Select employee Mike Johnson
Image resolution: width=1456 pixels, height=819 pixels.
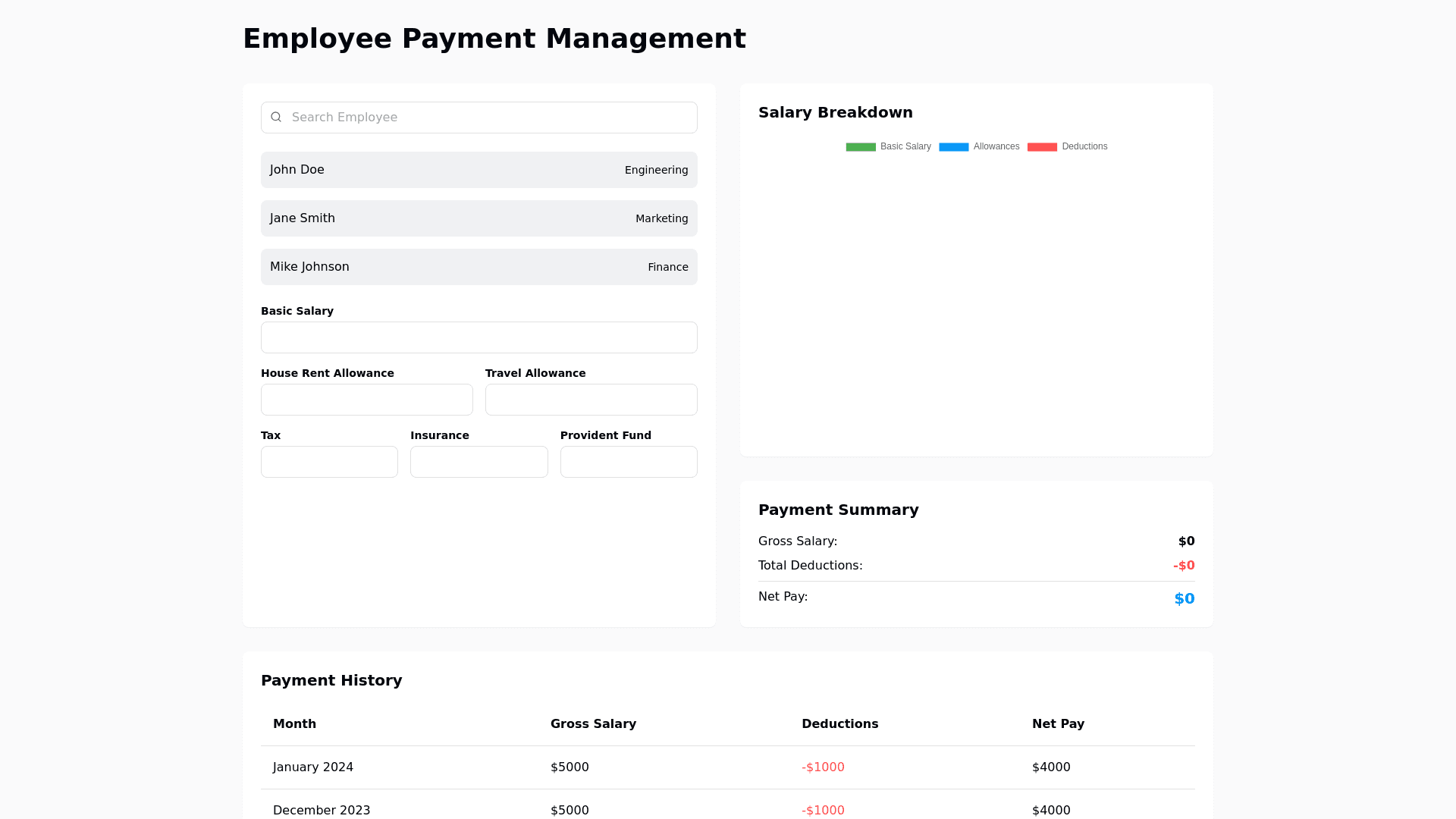click(x=479, y=267)
